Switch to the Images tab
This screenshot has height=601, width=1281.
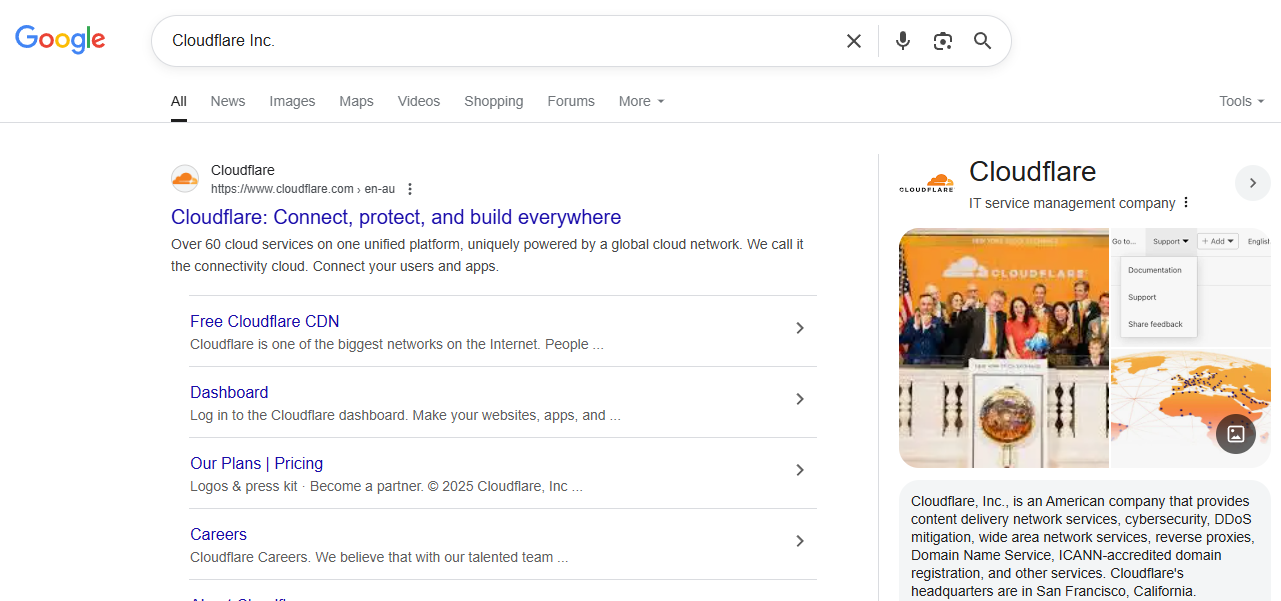click(292, 101)
